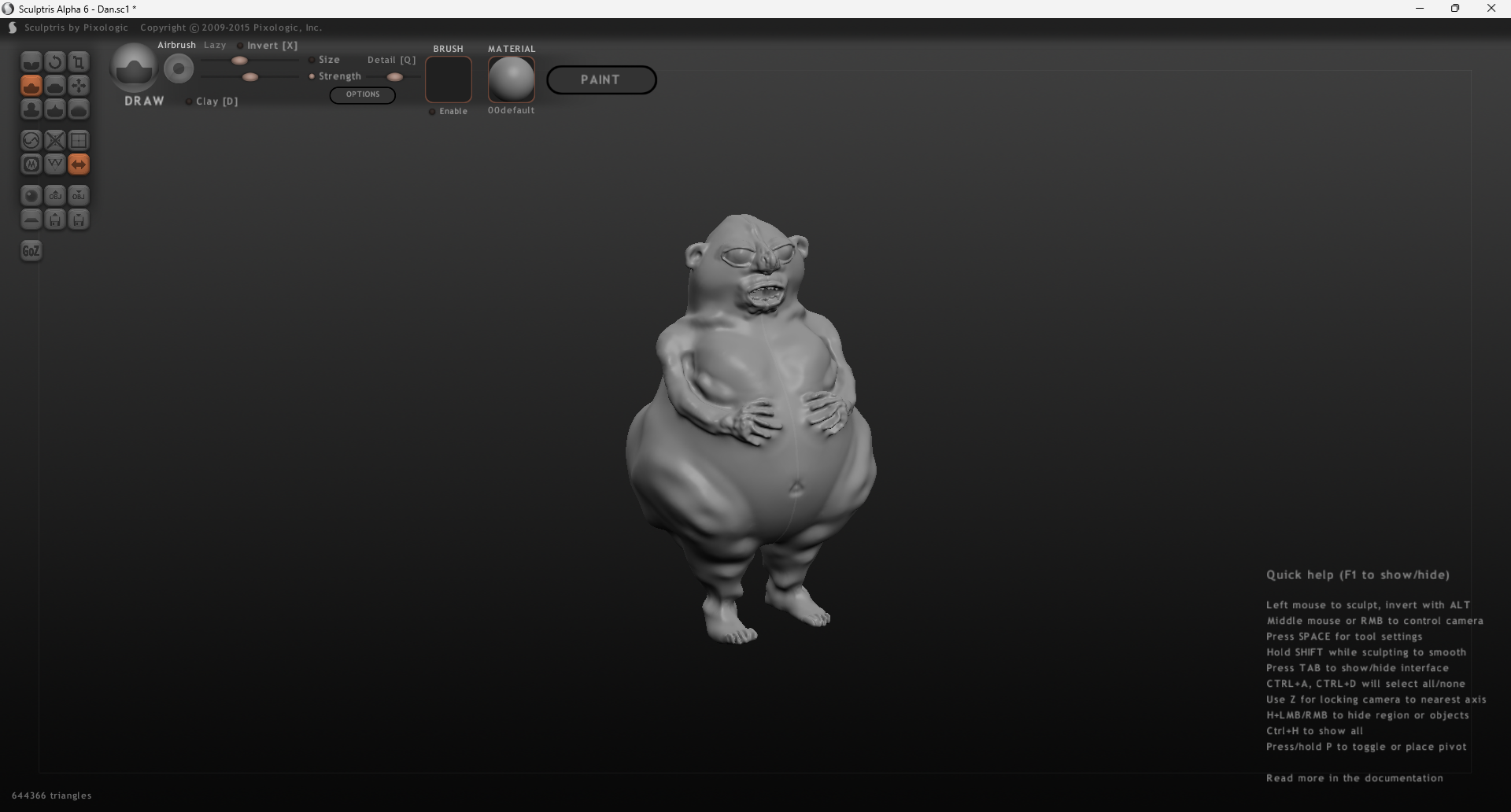Click the DRAW tool label
The width and height of the screenshot is (1511, 812).
(145, 101)
